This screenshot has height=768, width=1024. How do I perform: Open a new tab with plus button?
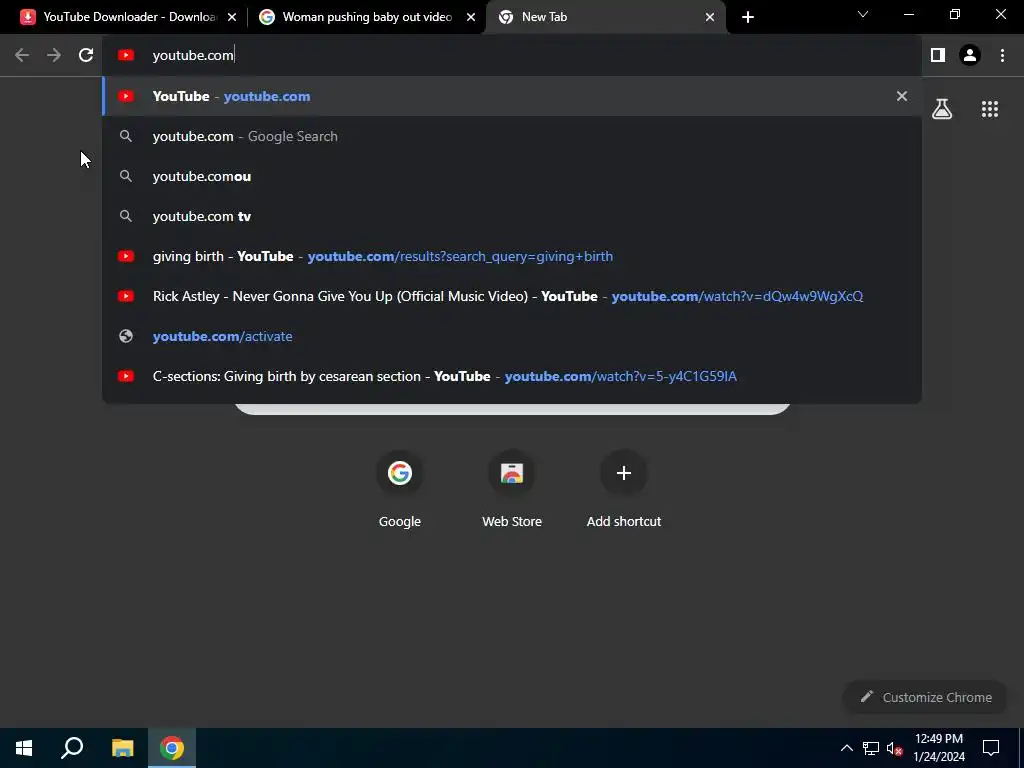click(x=748, y=17)
